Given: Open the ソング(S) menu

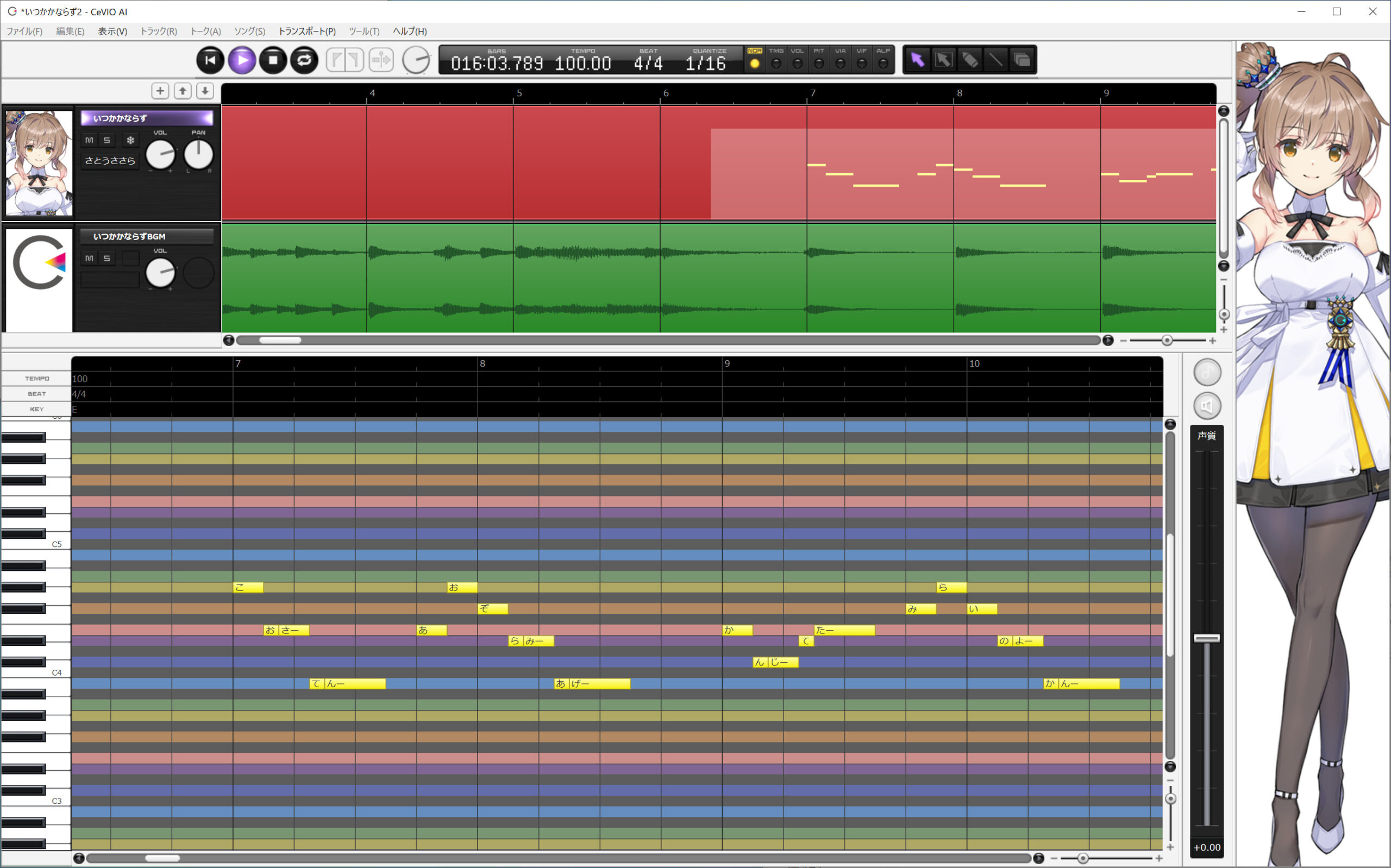Looking at the screenshot, I should coord(250,31).
